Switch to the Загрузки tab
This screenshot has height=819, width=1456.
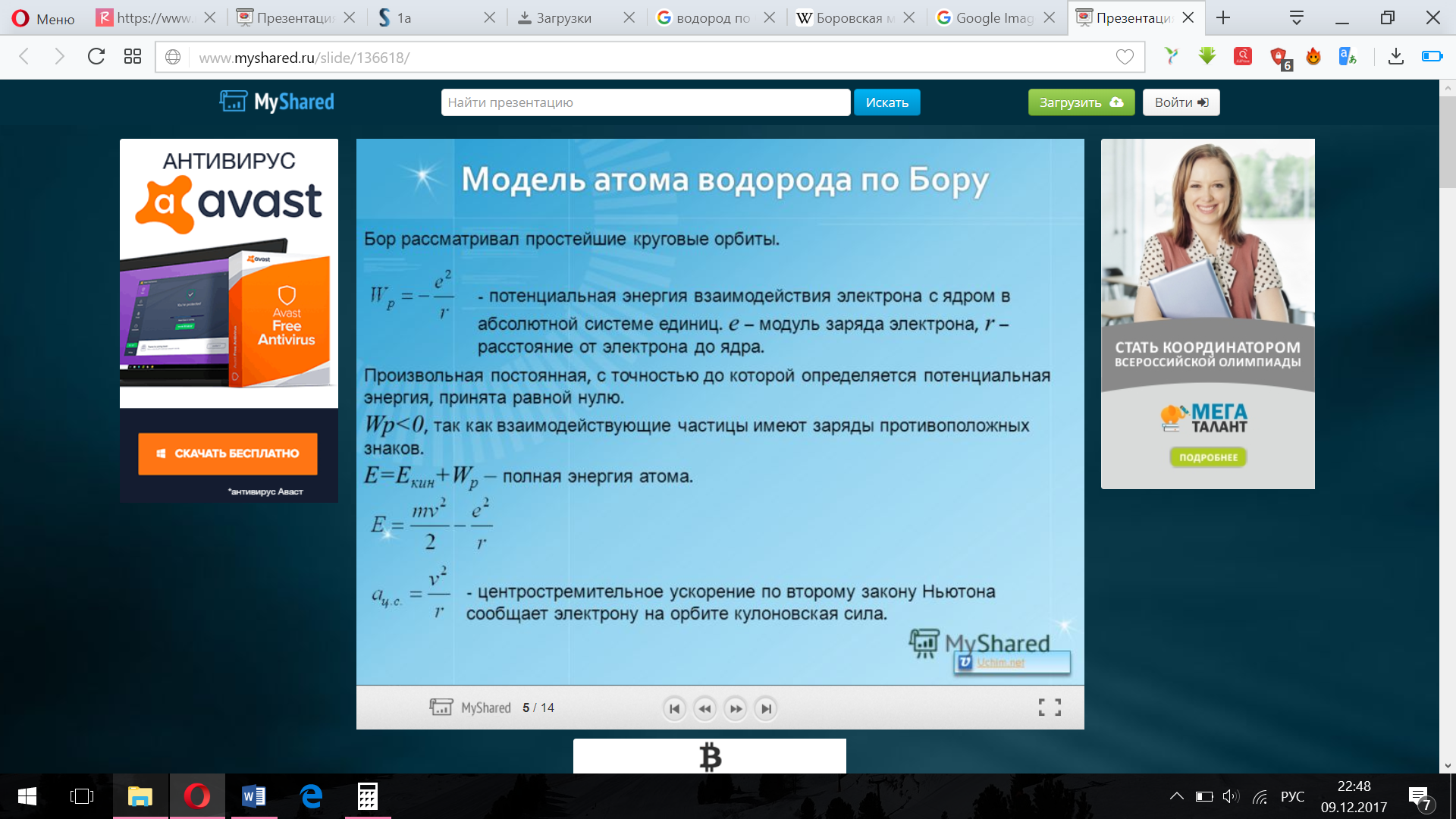pos(564,18)
